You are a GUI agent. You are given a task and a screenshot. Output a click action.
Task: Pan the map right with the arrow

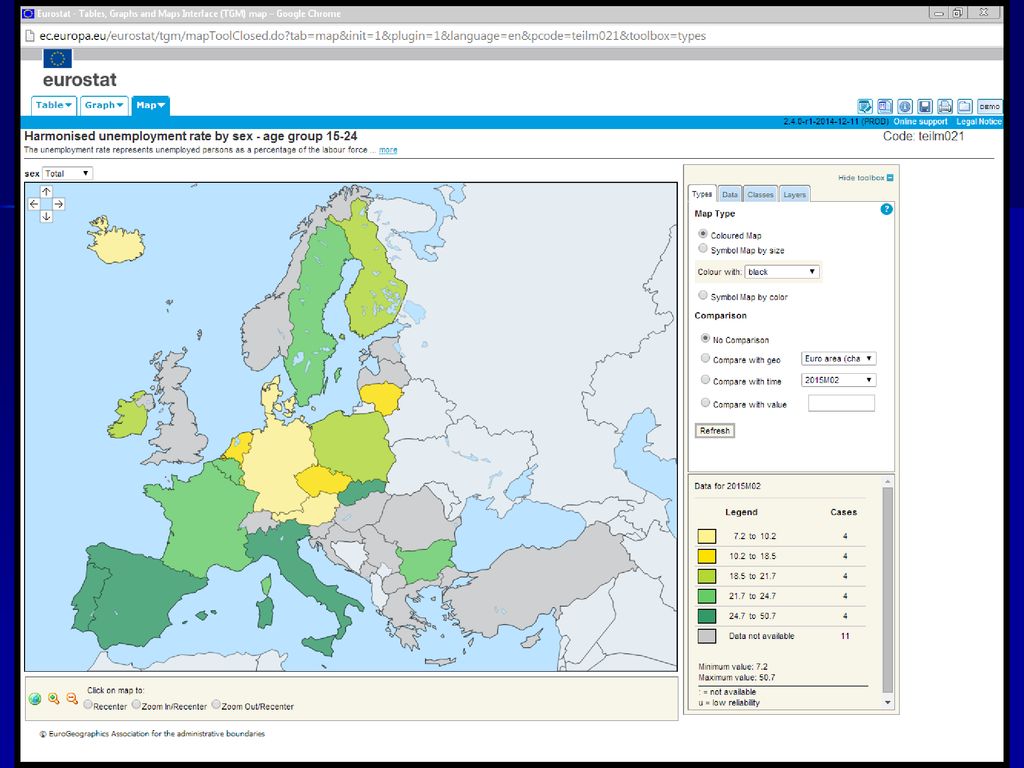[x=58, y=204]
